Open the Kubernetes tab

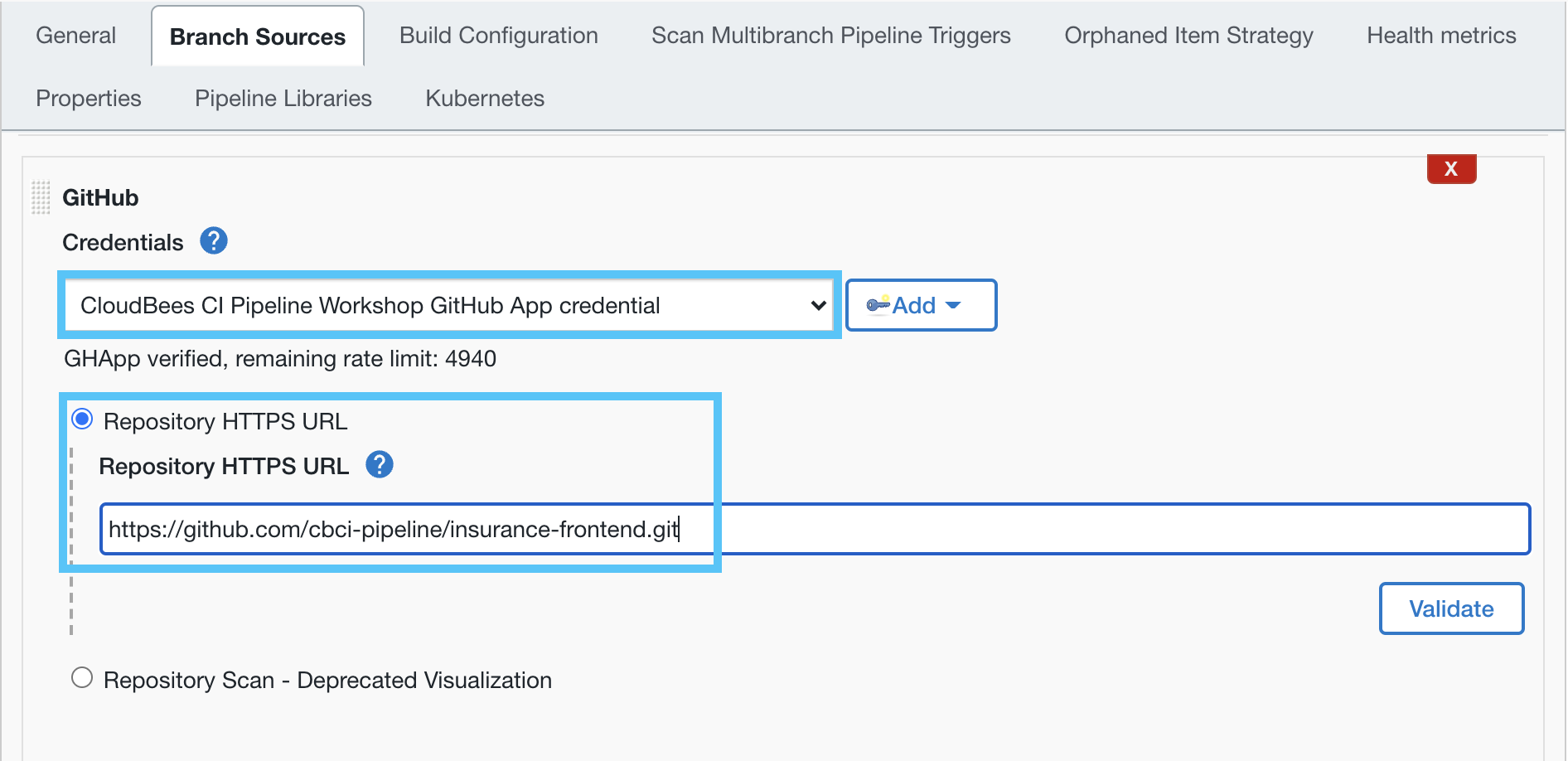click(485, 99)
